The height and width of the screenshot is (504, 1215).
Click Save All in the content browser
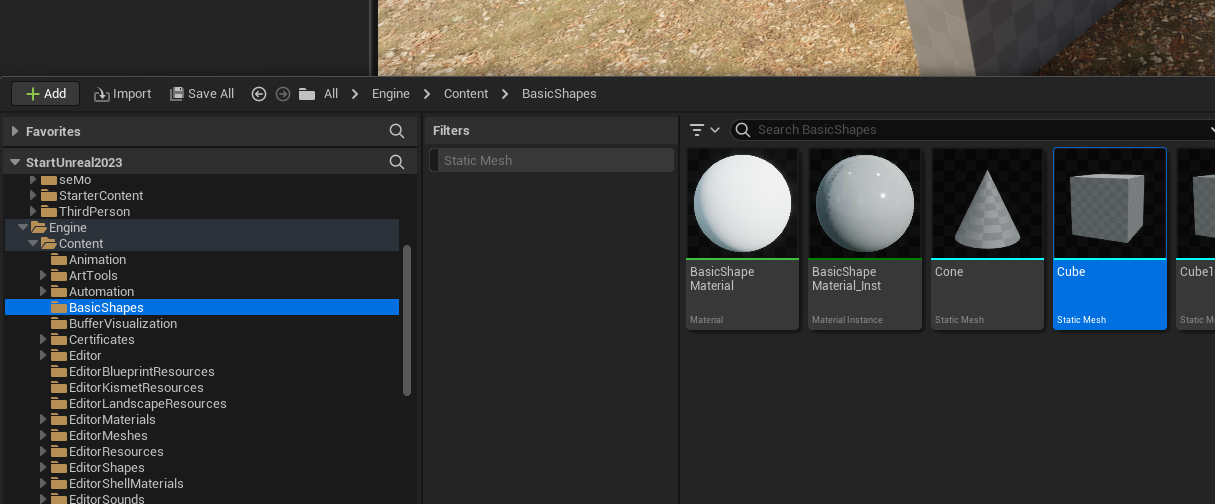[x=202, y=94]
